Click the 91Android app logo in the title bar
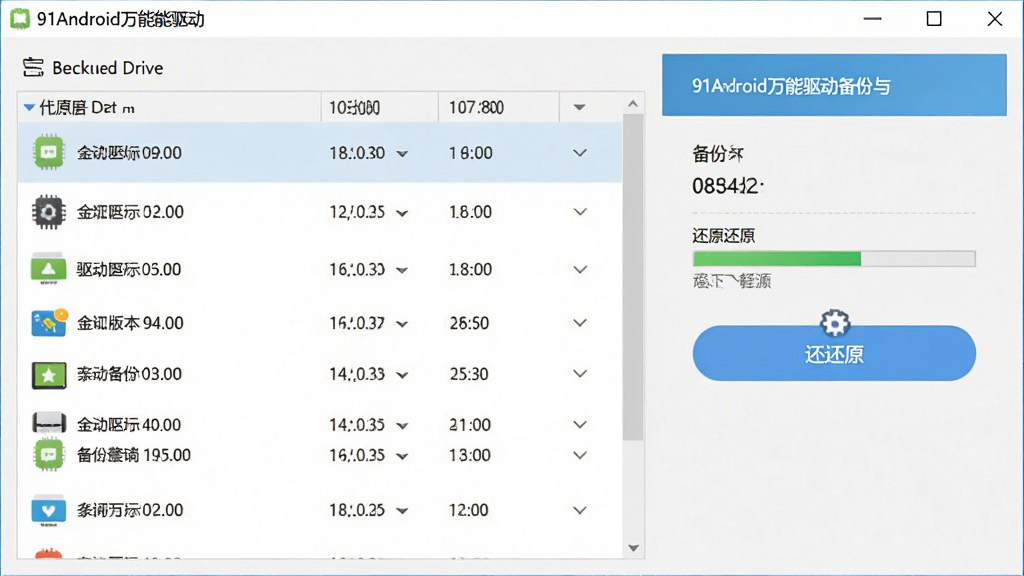The height and width of the screenshot is (576, 1024). click(x=20, y=19)
